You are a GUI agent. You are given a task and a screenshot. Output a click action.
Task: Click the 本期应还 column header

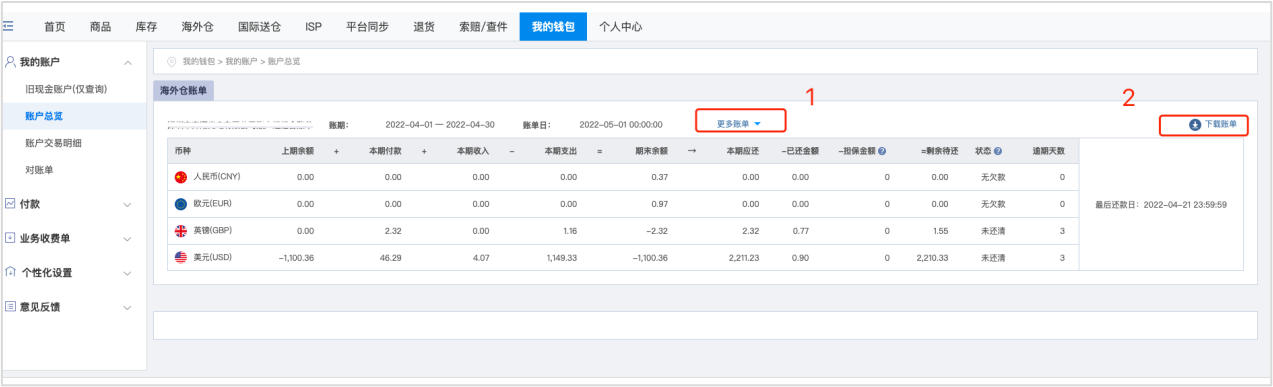coord(743,151)
